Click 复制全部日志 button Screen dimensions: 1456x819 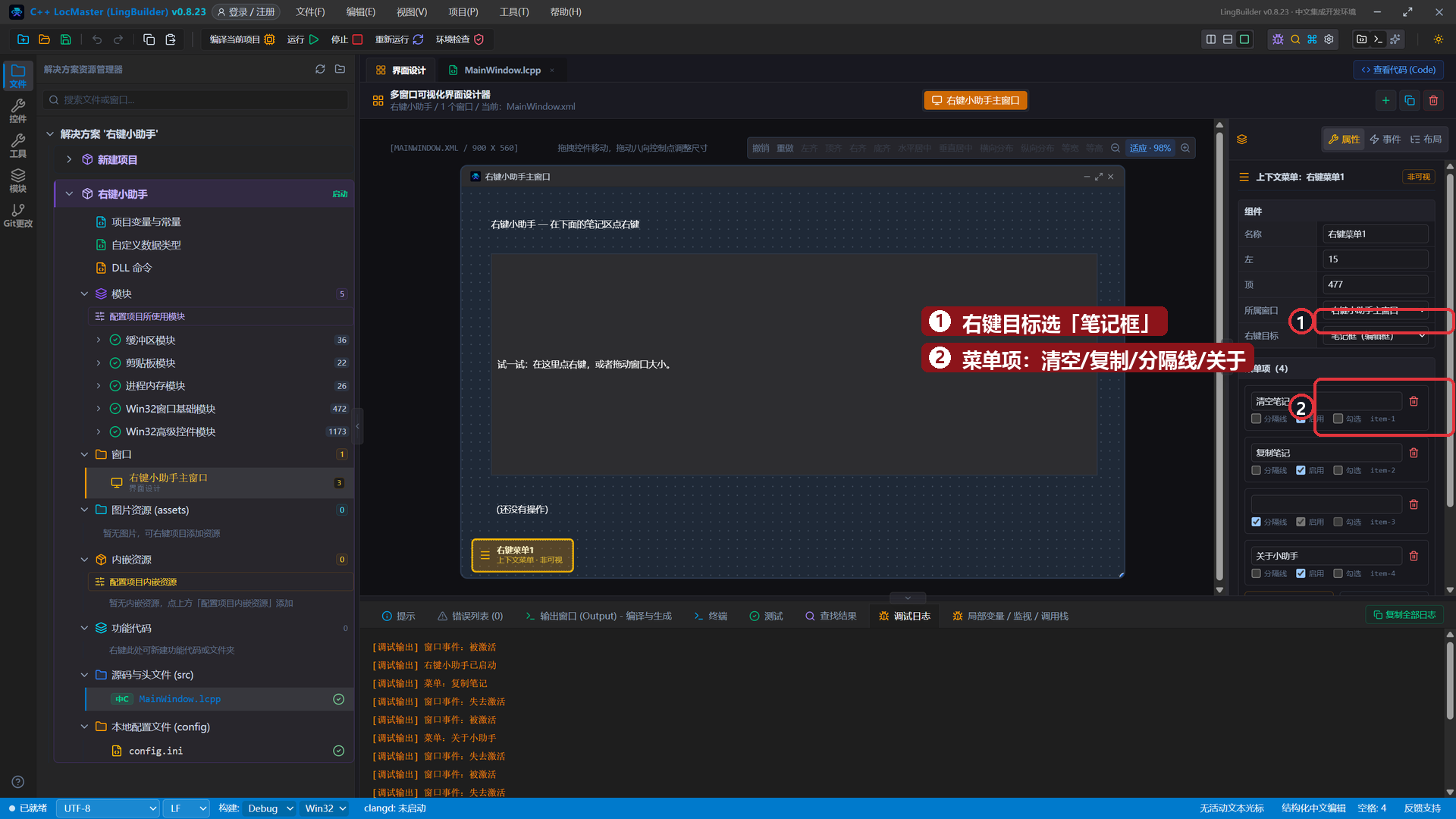click(1404, 615)
